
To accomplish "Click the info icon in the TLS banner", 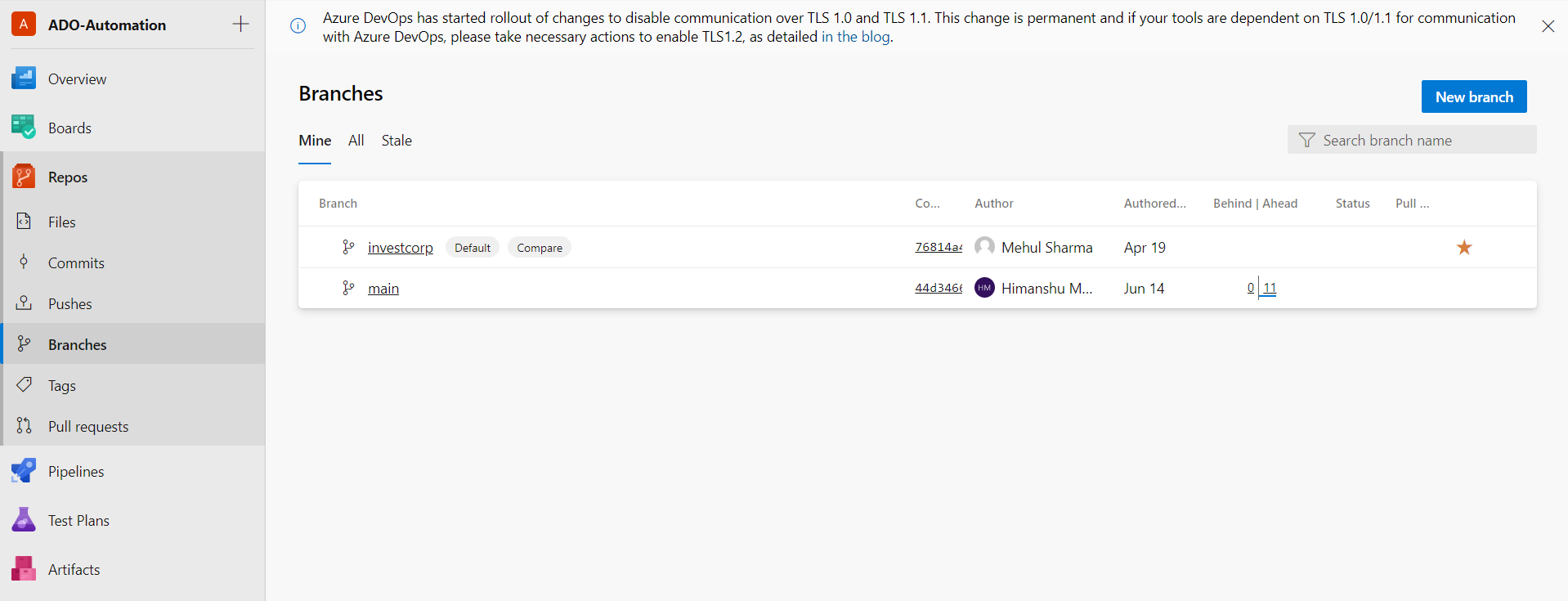I will tap(298, 26).
